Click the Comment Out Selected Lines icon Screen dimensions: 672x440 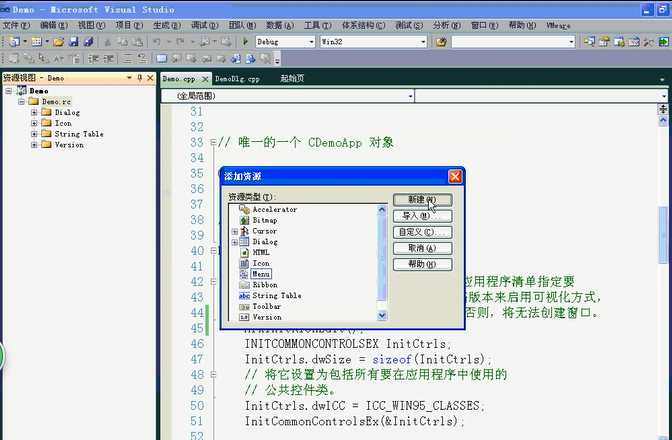[127, 58]
